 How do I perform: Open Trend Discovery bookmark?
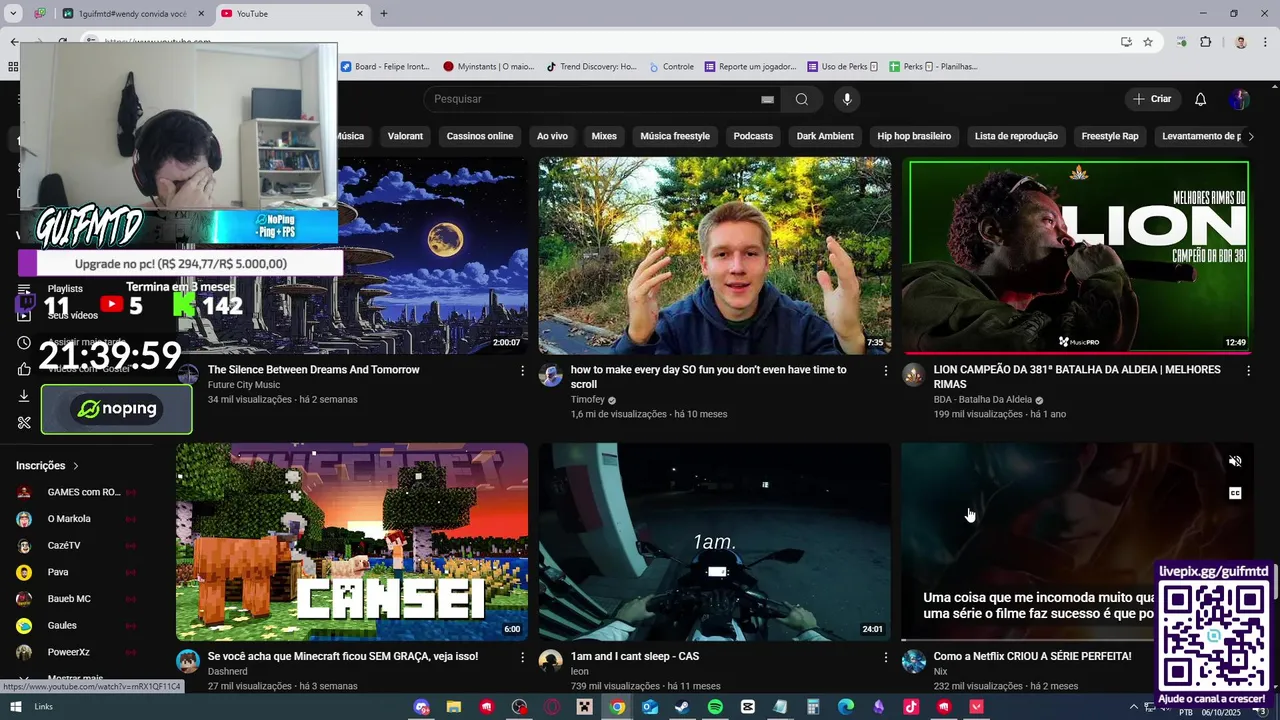[591, 67]
